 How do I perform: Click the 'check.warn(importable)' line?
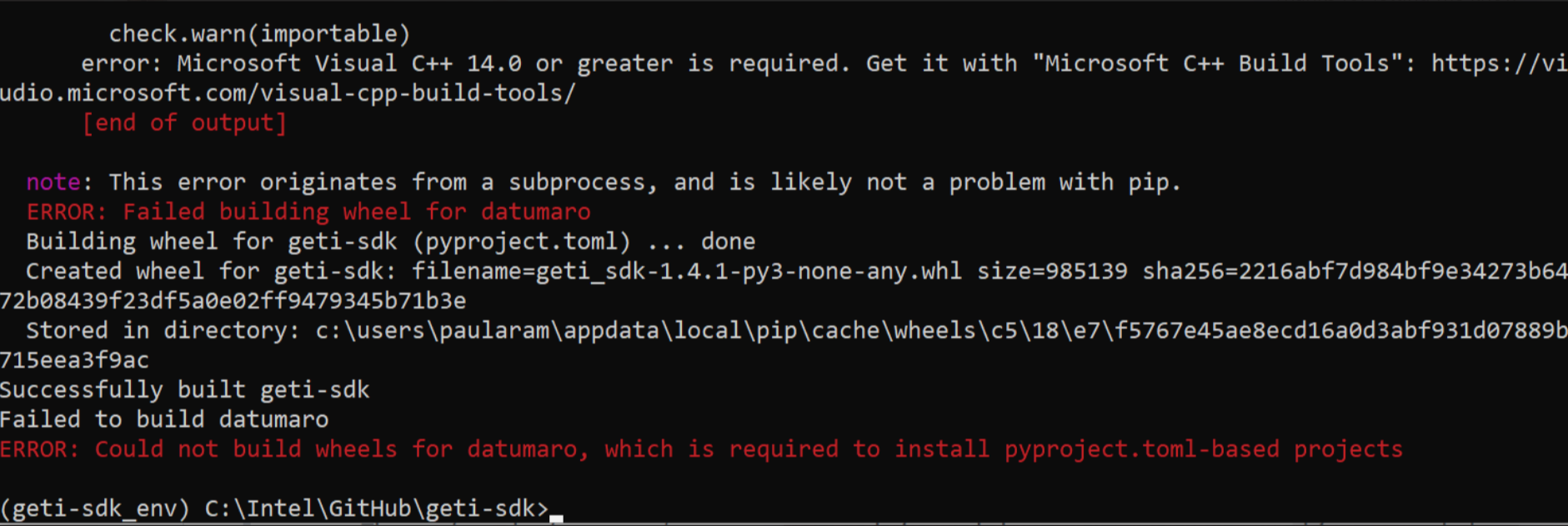coord(259,33)
